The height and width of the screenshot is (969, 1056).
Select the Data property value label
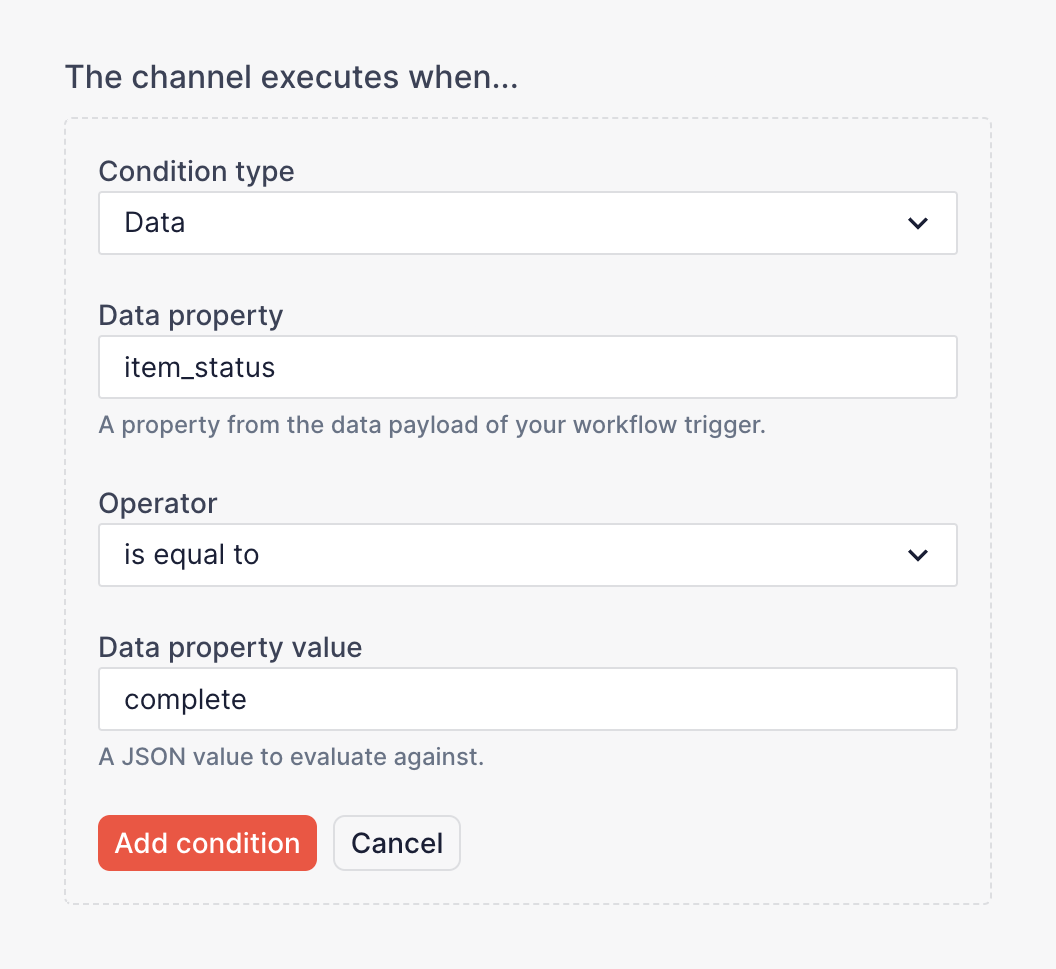coord(229,647)
